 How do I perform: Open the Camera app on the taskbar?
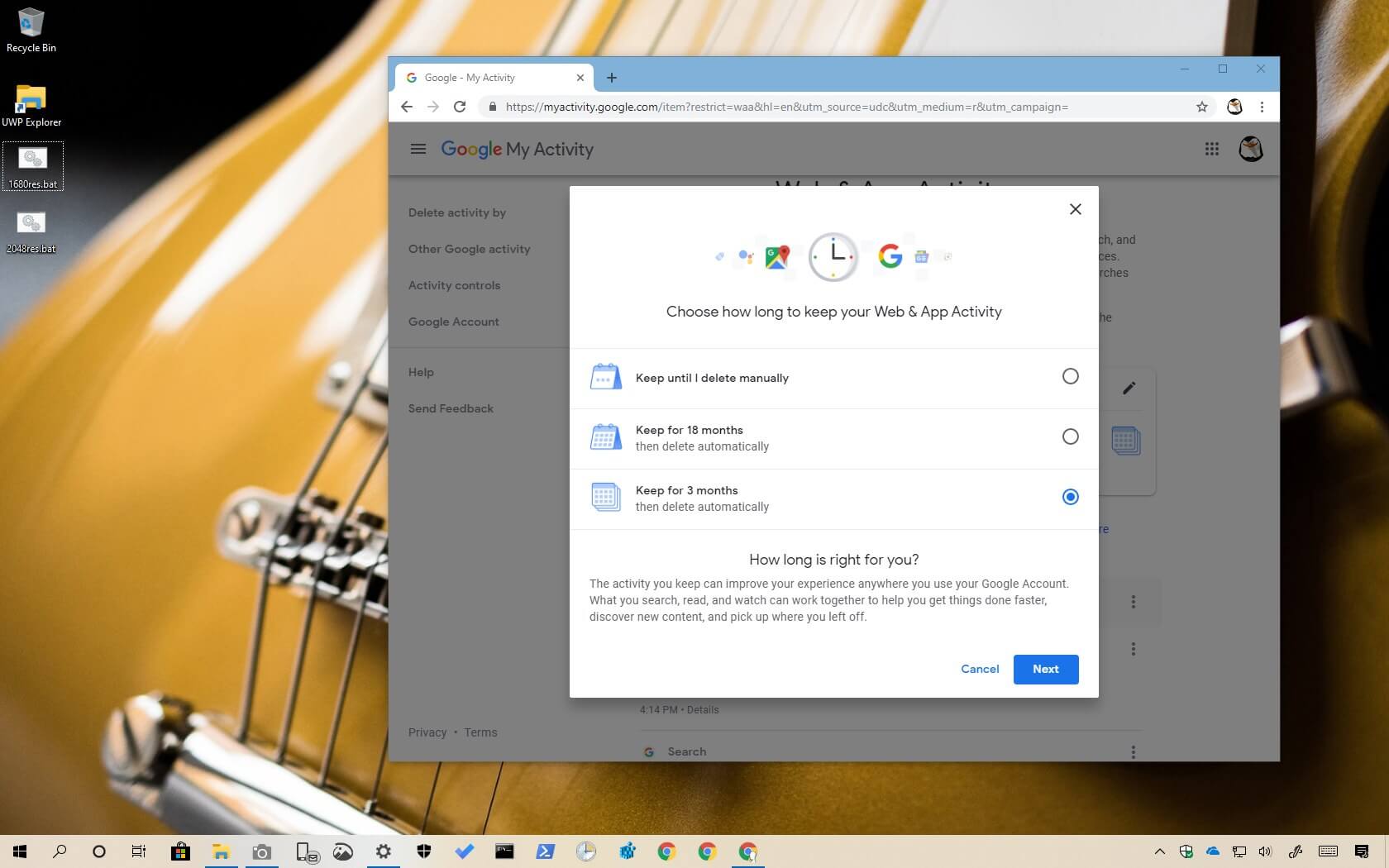pos(261,851)
